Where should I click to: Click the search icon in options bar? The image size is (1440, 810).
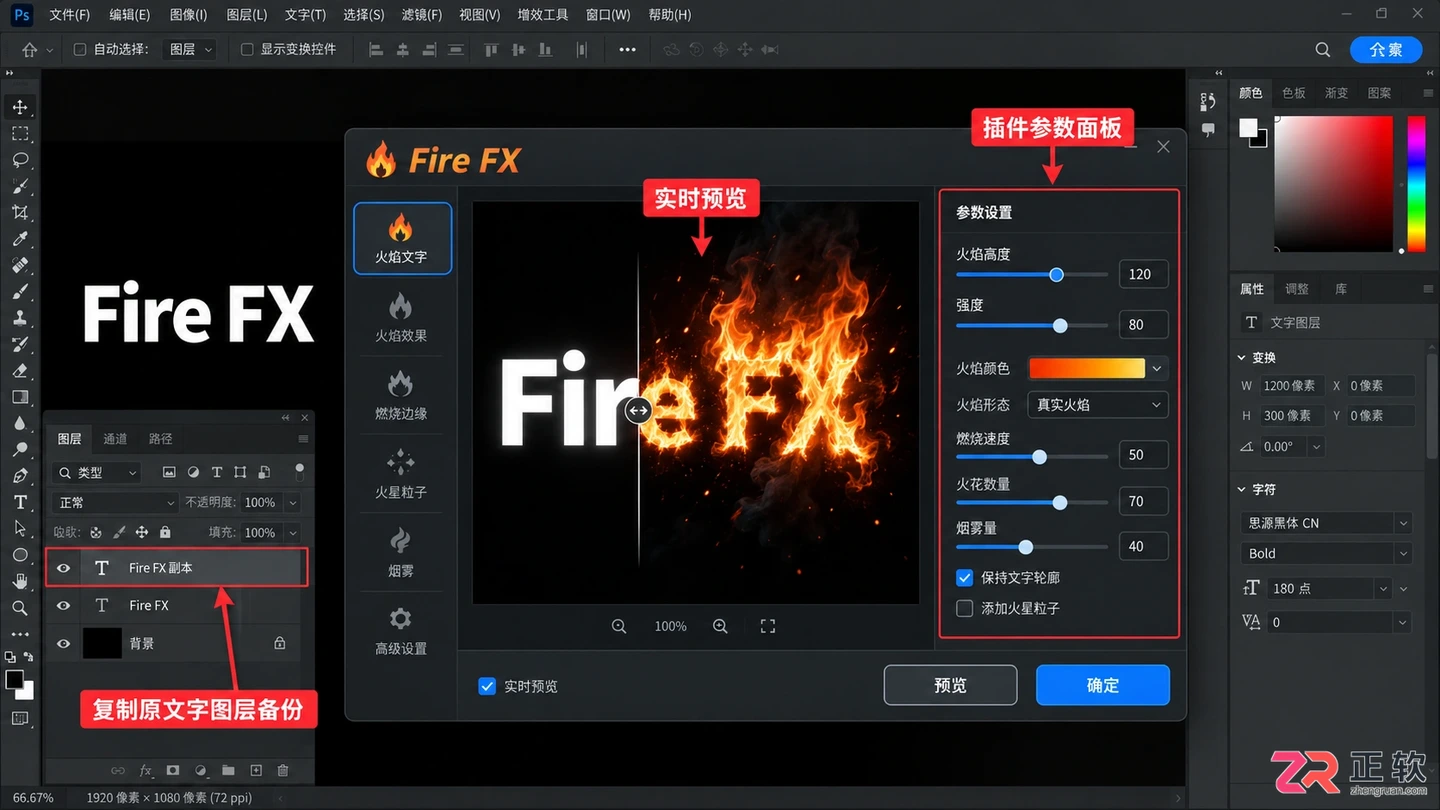click(x=1322, y=49)
